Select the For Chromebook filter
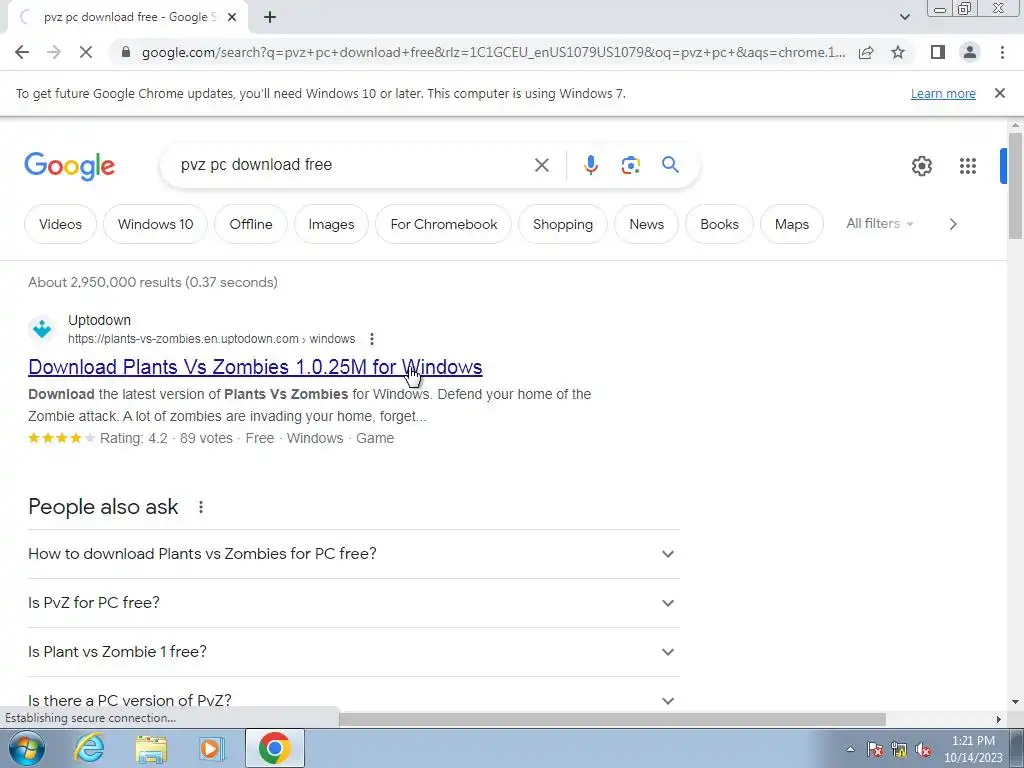The image size is (1024, 768). 443,224
